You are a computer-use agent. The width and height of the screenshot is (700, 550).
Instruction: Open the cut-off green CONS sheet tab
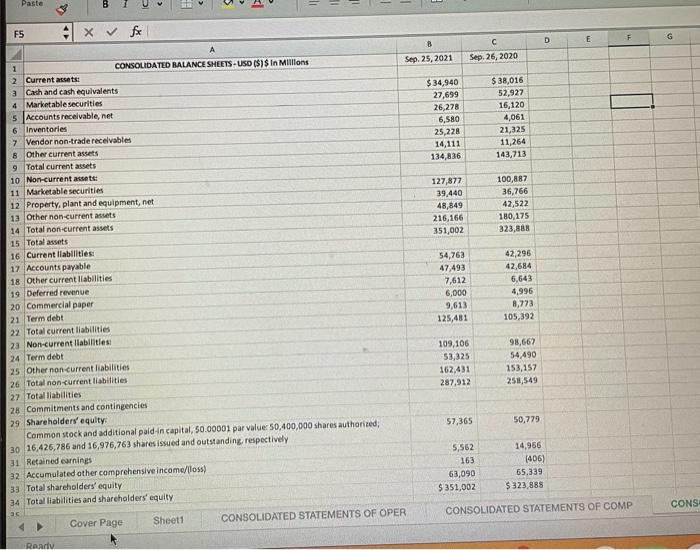(x=684, y=504)
